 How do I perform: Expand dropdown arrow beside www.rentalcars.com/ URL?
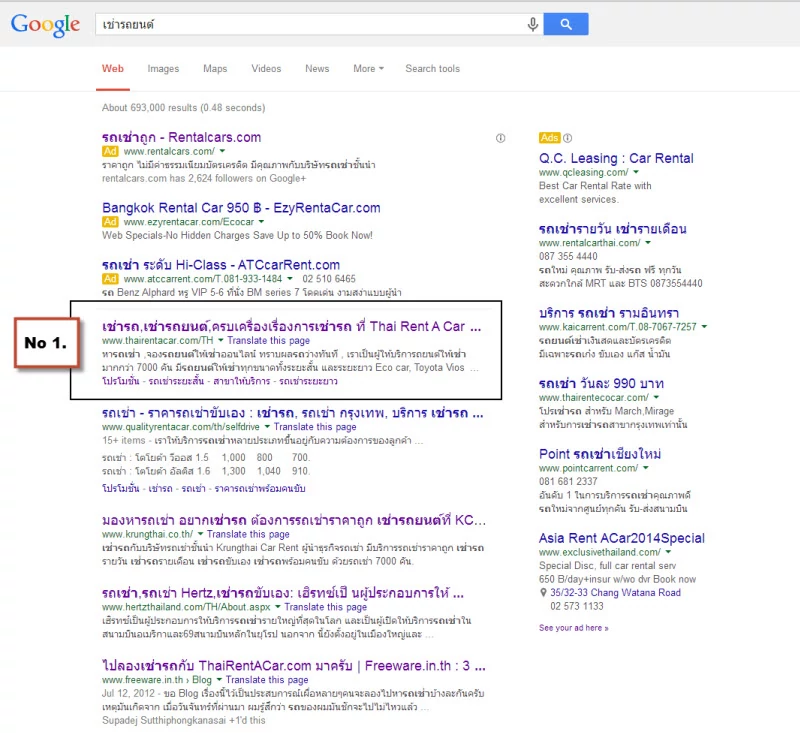[x=222, y=151]
